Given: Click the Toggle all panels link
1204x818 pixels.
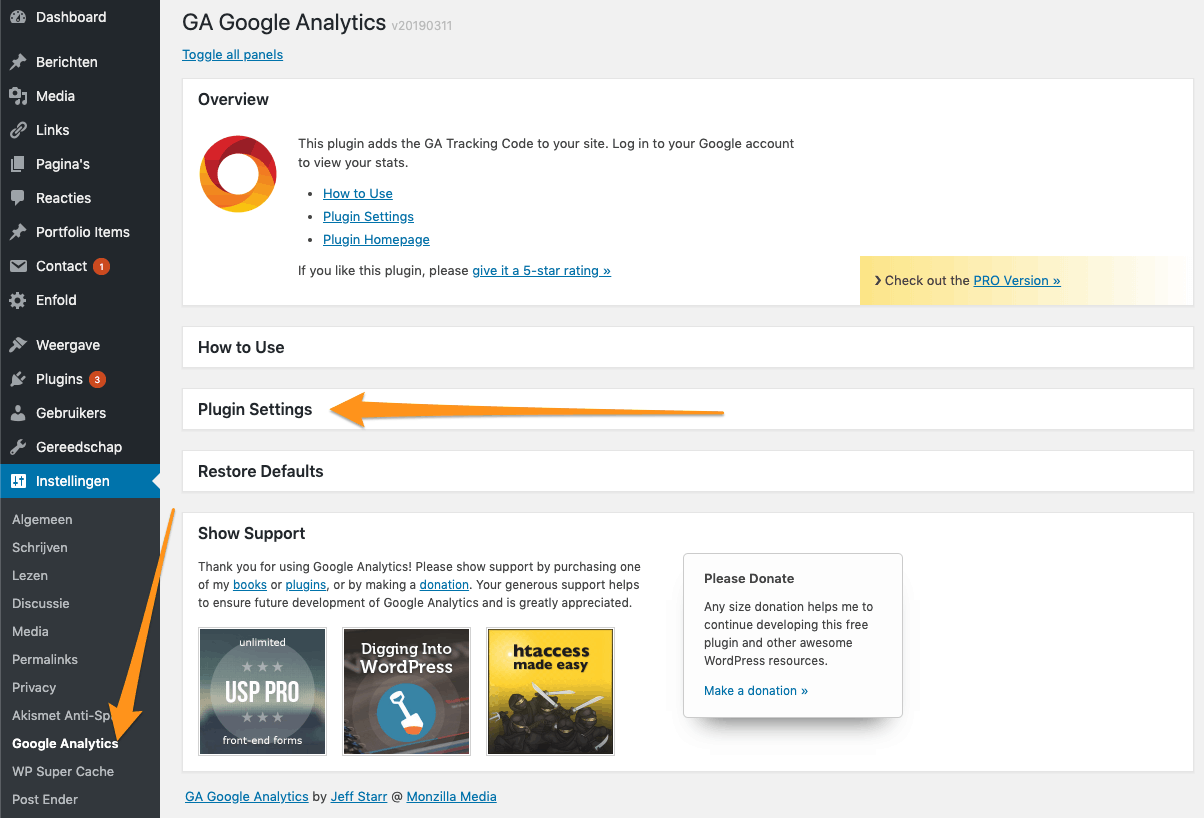Looking at the screenshot, I should point(232,54).
